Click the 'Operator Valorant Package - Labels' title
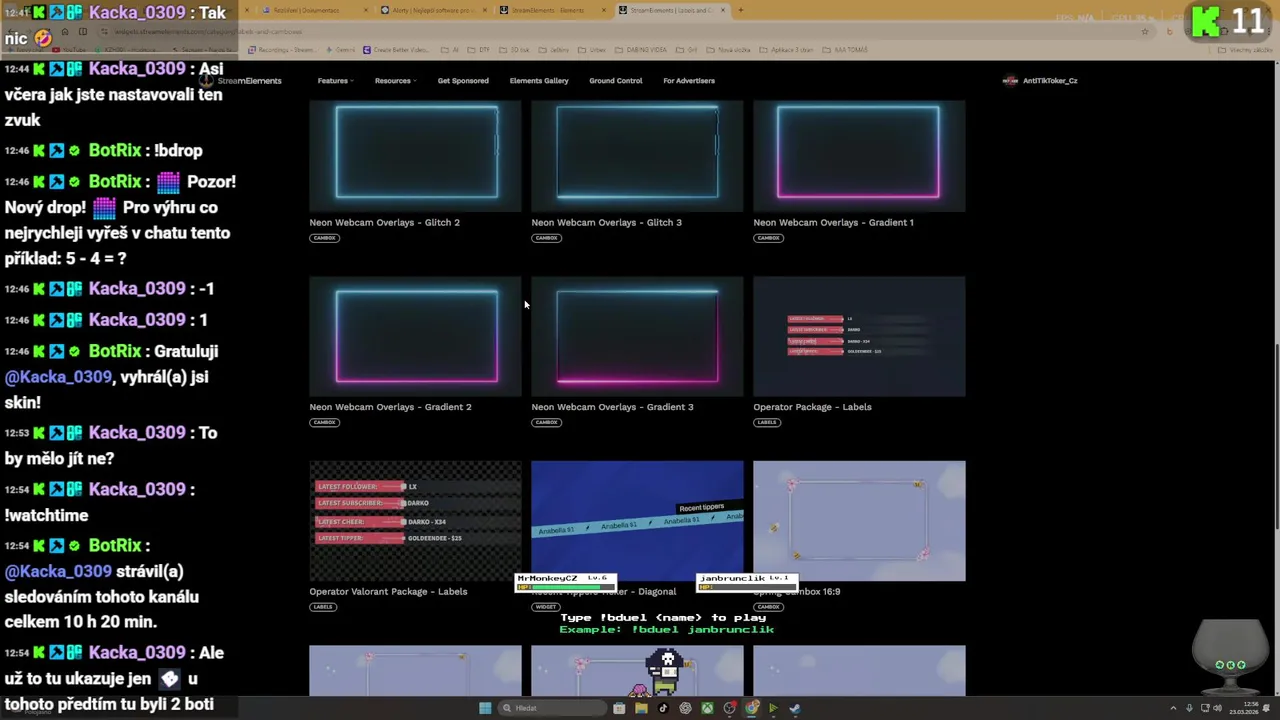 388,591
